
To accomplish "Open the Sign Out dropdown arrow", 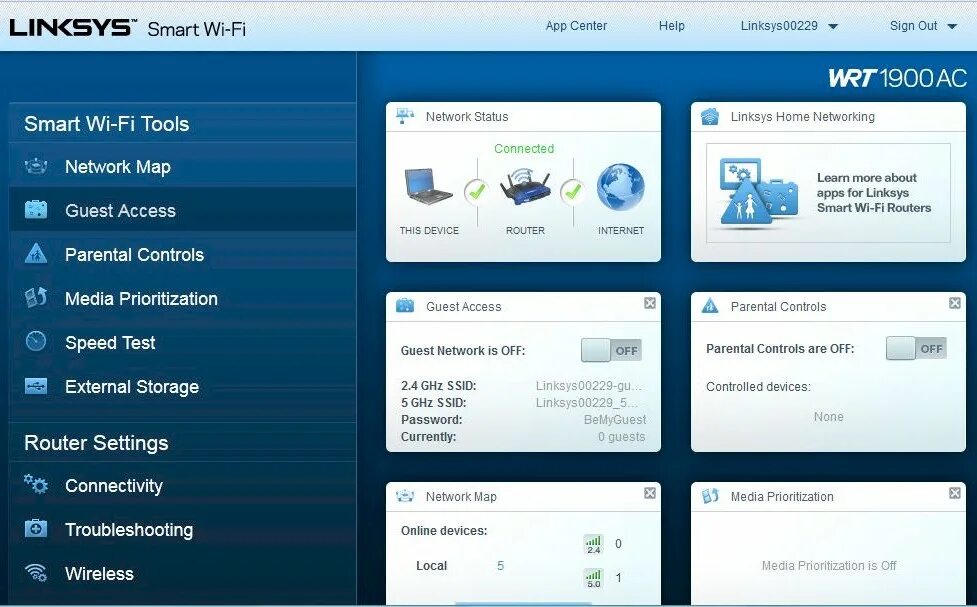I will (x=951, y=27).
